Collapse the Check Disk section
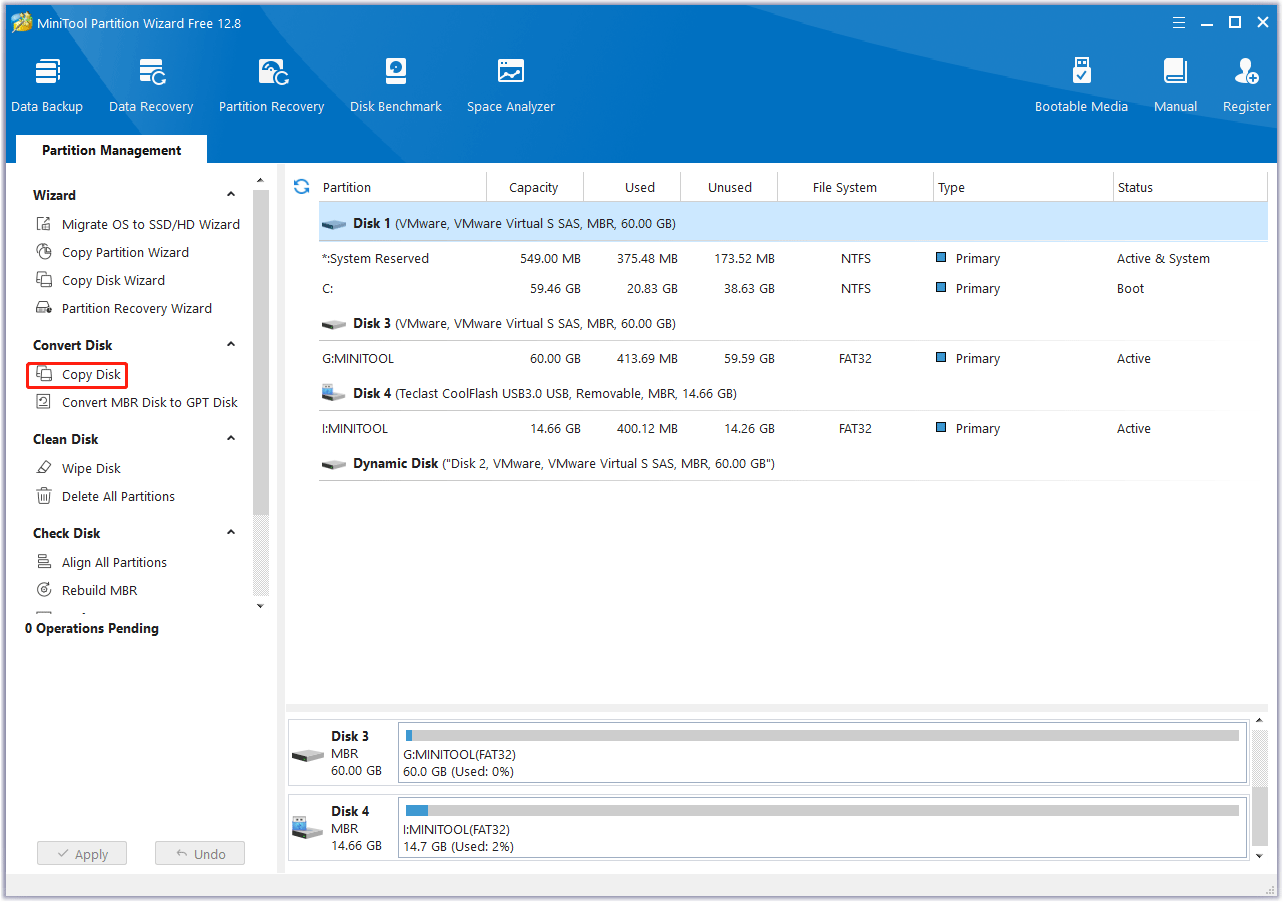The width and height of the screenshot is (1283, 902). (231, 533)
